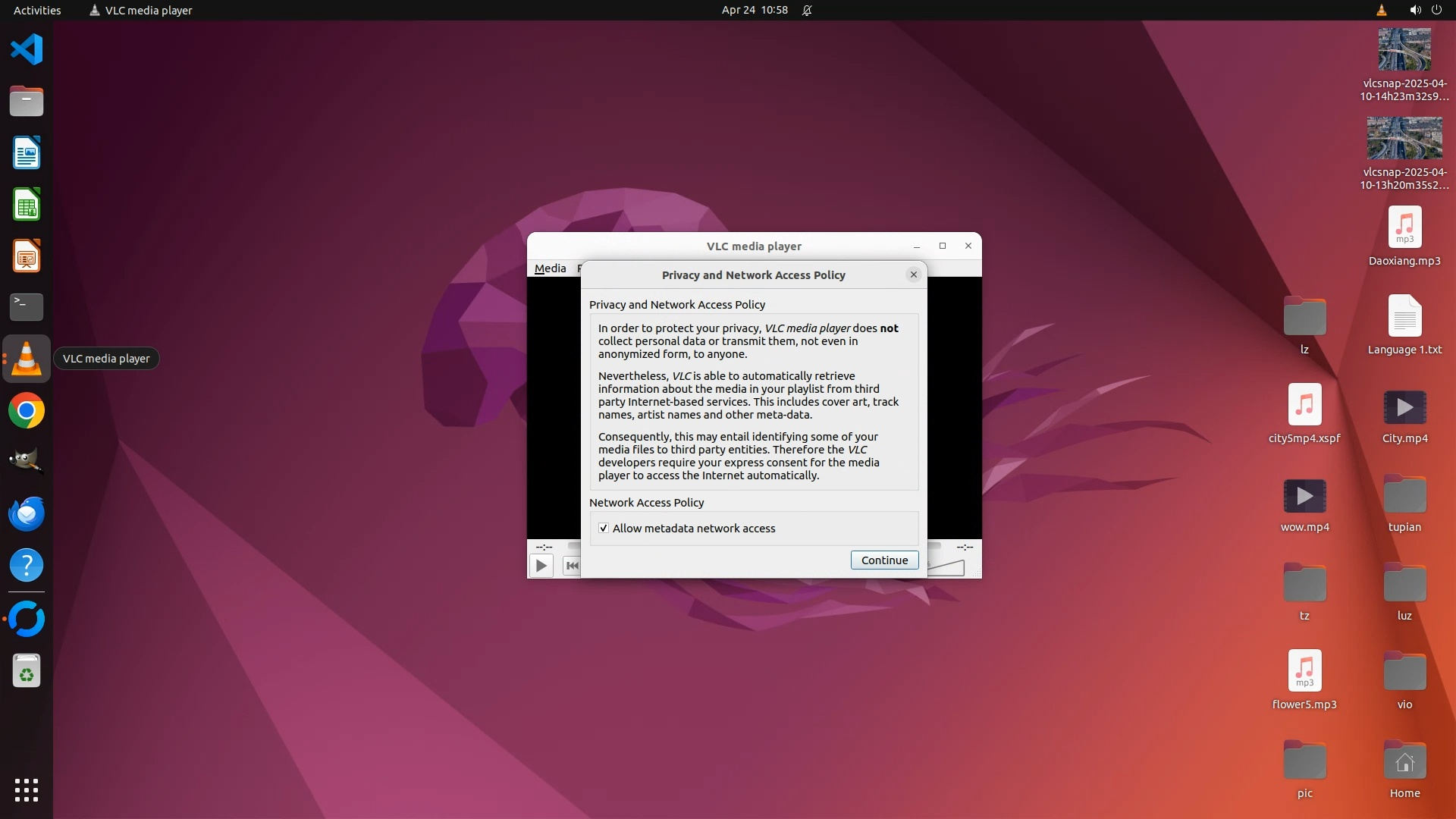Open the Activities overview
The width and height of the screenshot is (1456, 819).
coord(37,10)
